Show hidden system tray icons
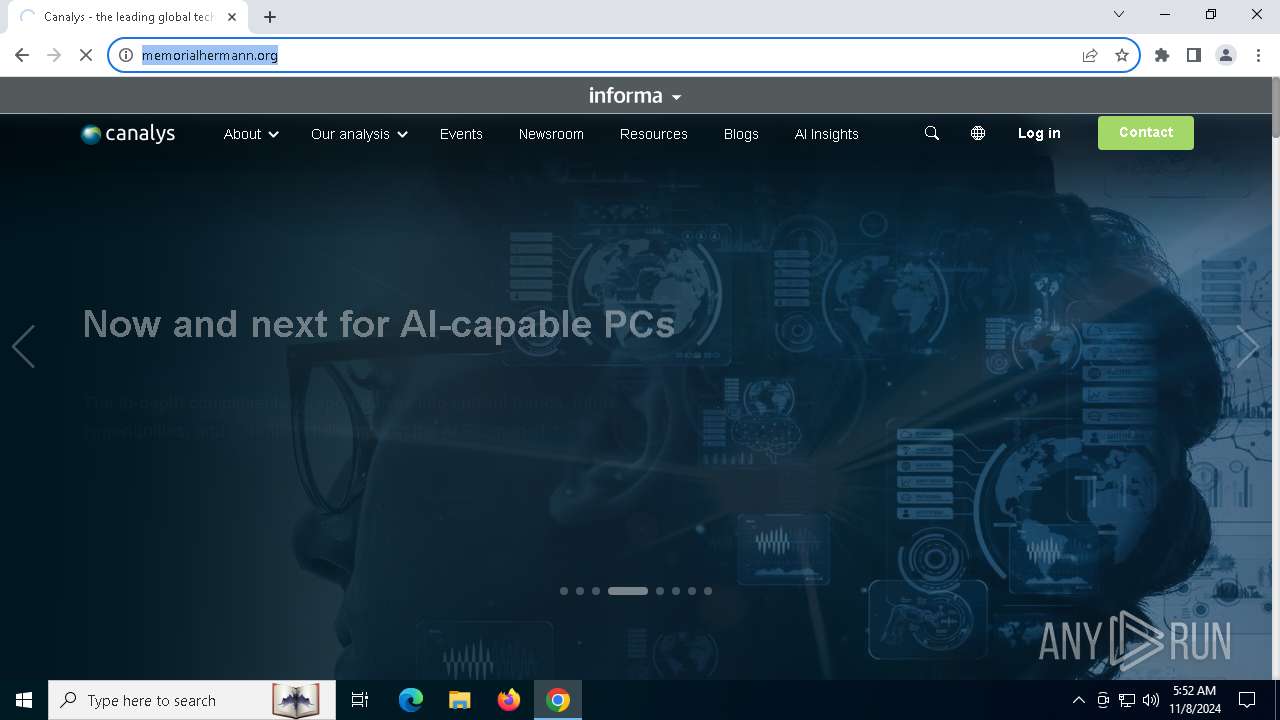Image resolution: width=1280 pixels, height=720 pixels. tap(1078, 700)
